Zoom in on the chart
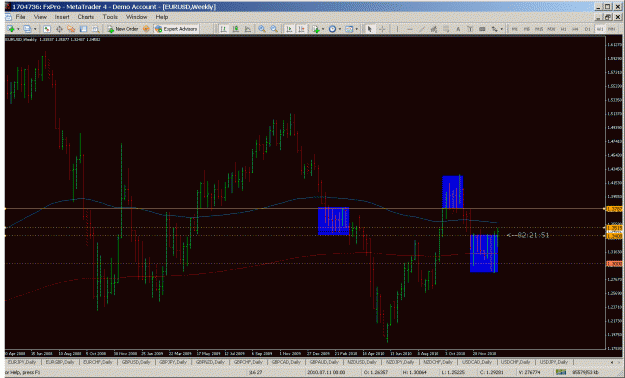 coord(262,29)
